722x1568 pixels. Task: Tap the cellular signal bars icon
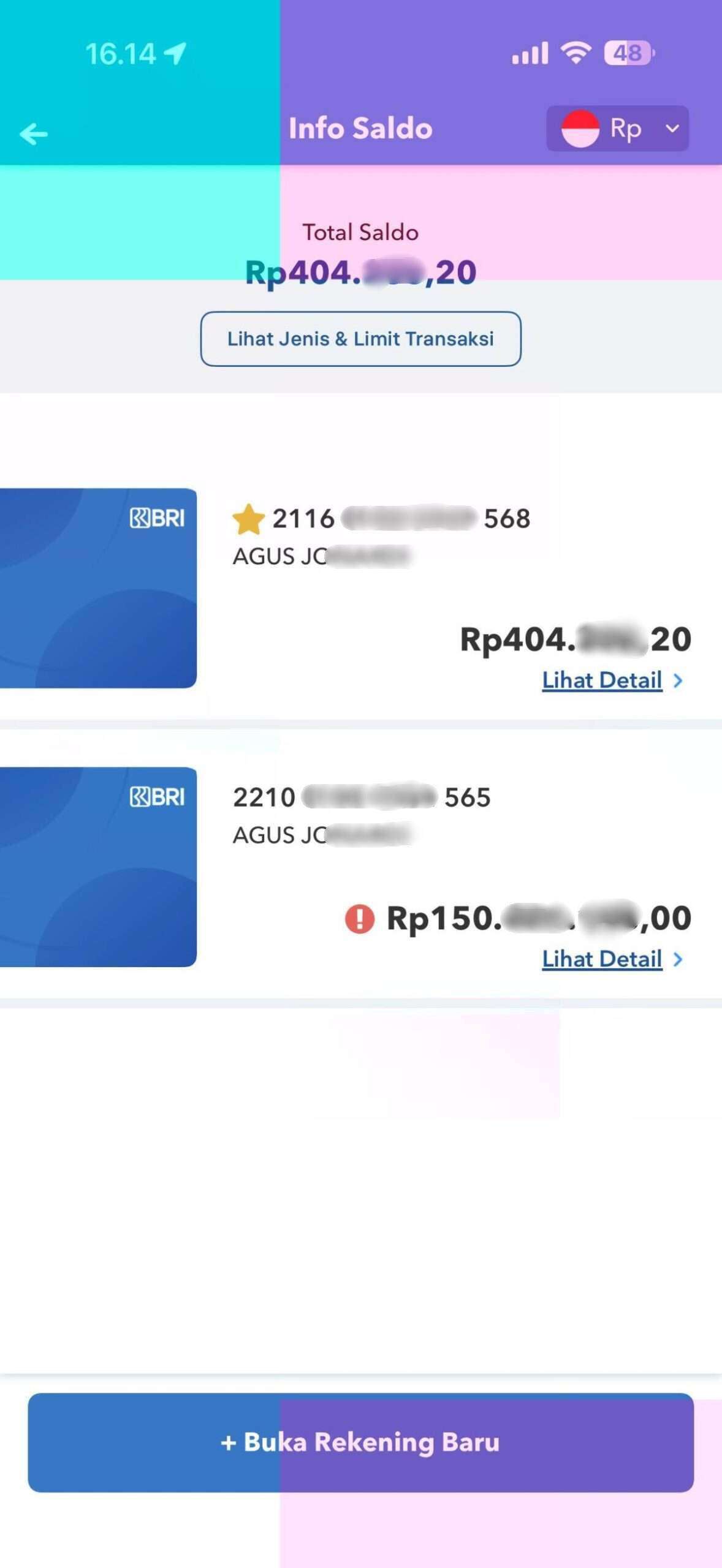530,54
